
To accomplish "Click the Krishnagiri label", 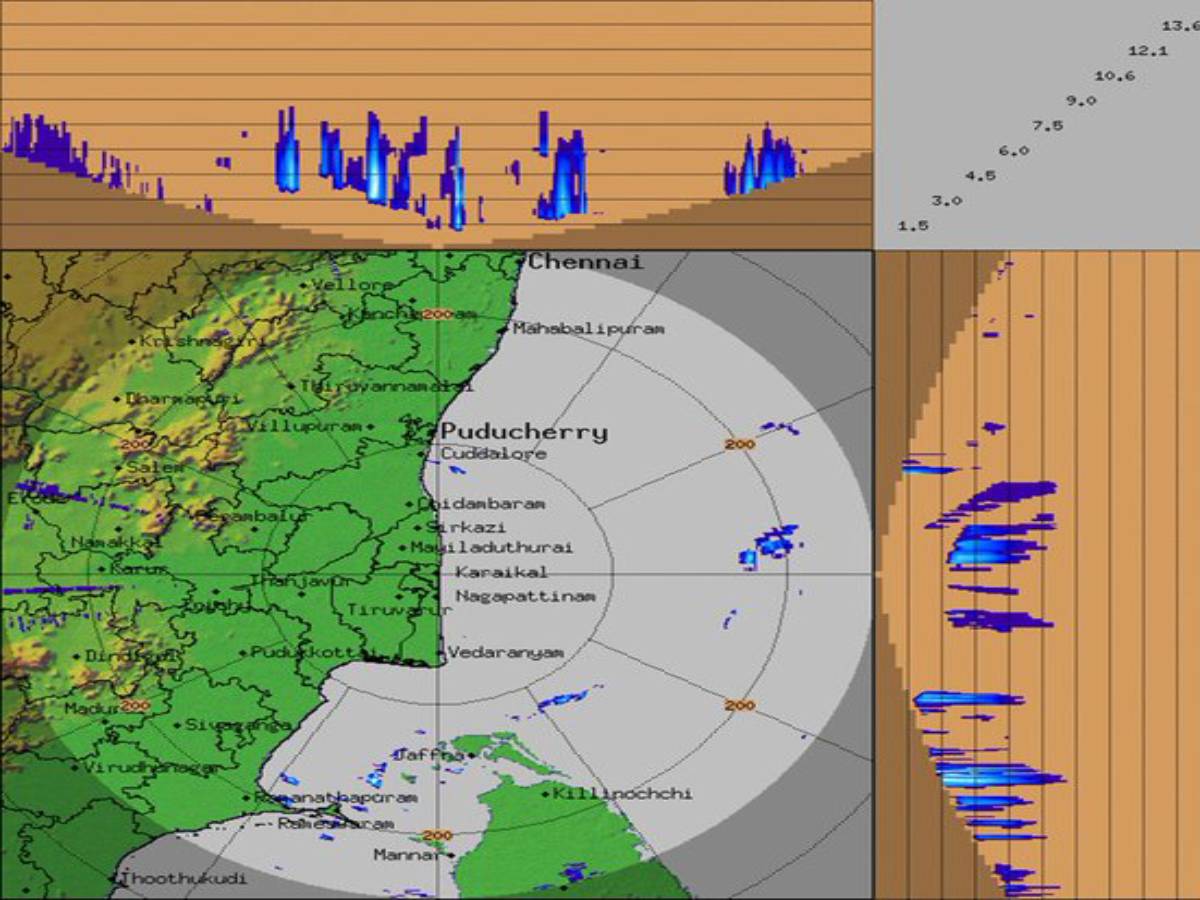I will [x=203, y=341].
